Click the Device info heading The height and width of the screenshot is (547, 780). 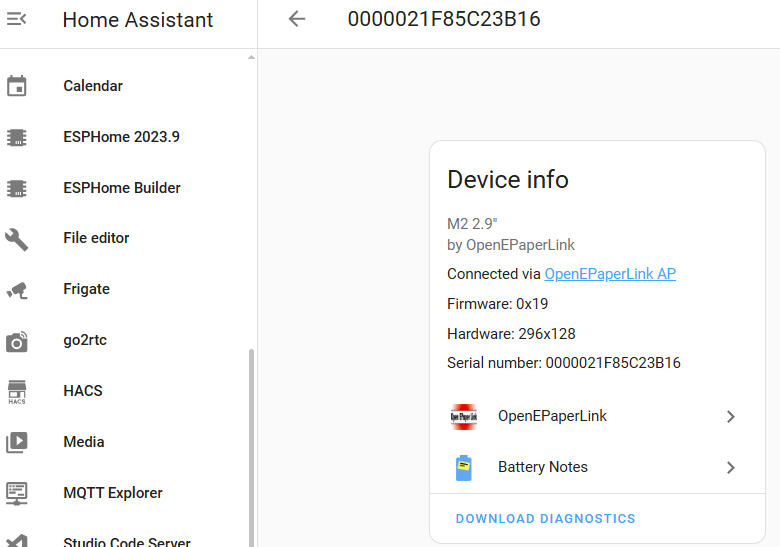pos(508,180)
